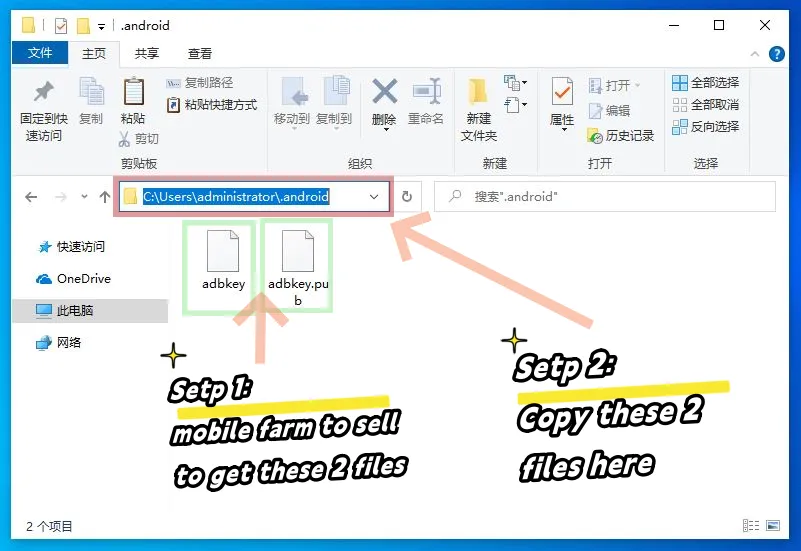Open the Properties icon in ribbon
The width and height of the screenshot is (801, 551).
point(562,95)
